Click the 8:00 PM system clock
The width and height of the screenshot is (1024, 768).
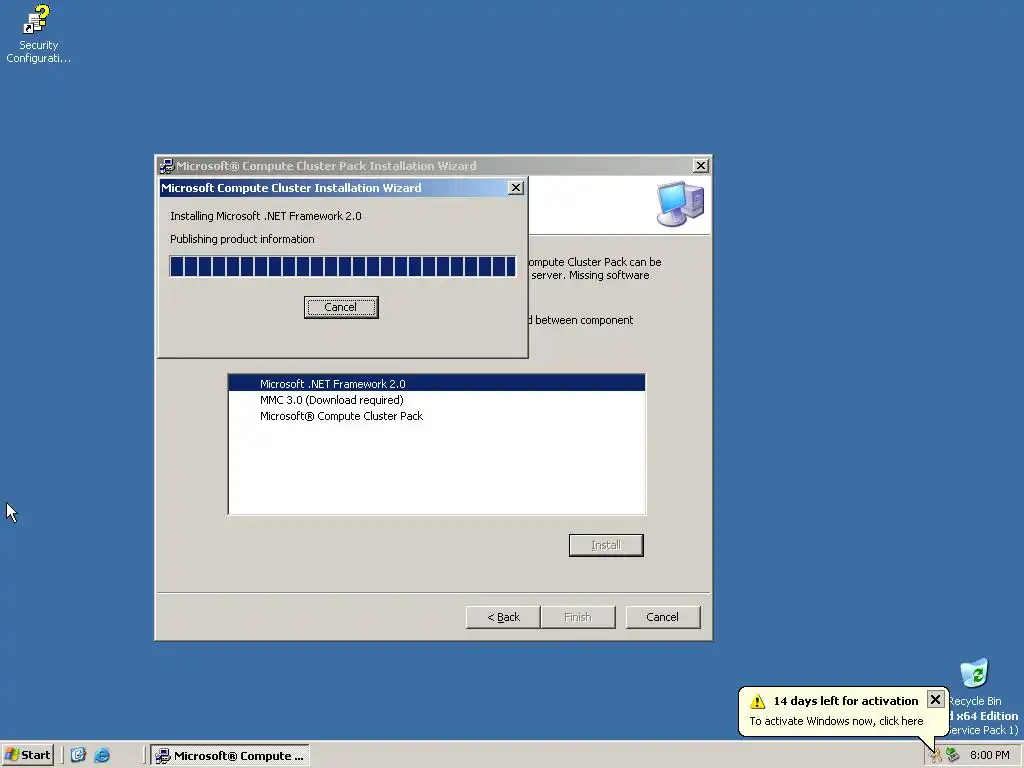tap(989, 755)
